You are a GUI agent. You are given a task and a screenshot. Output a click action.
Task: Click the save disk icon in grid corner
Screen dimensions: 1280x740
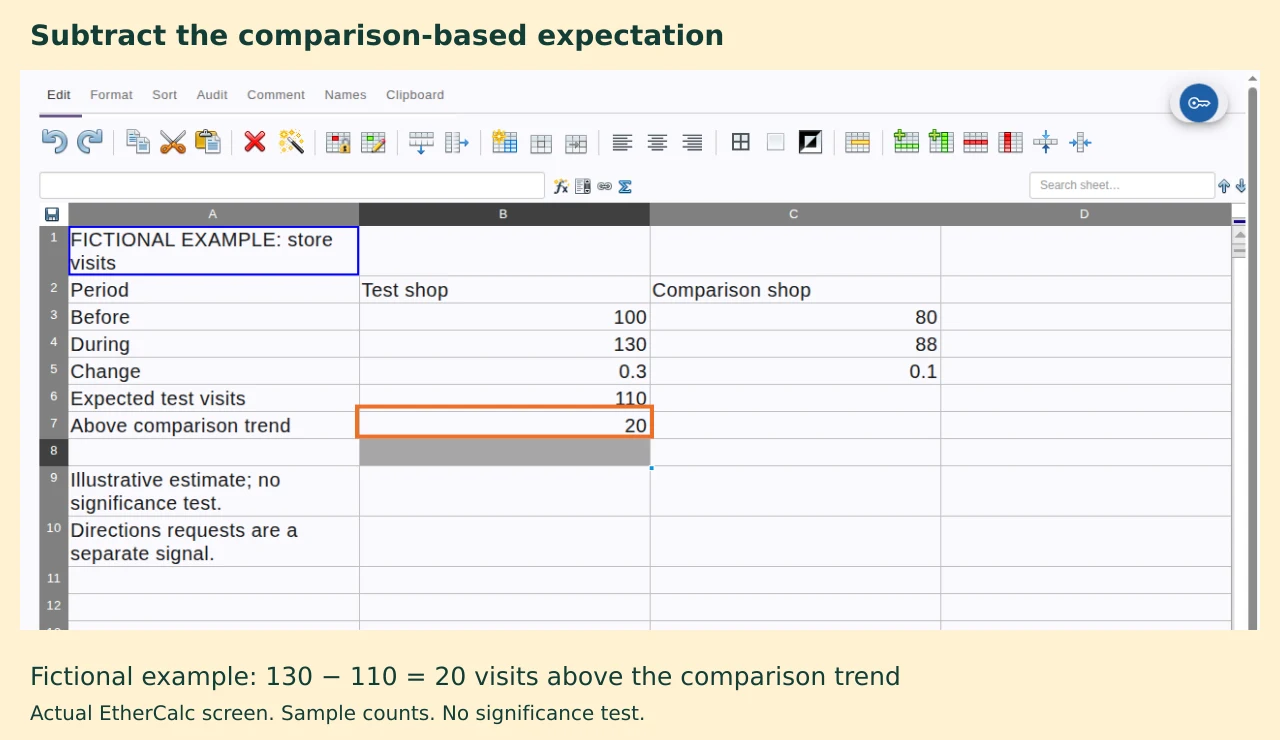[x=52, y=214]
